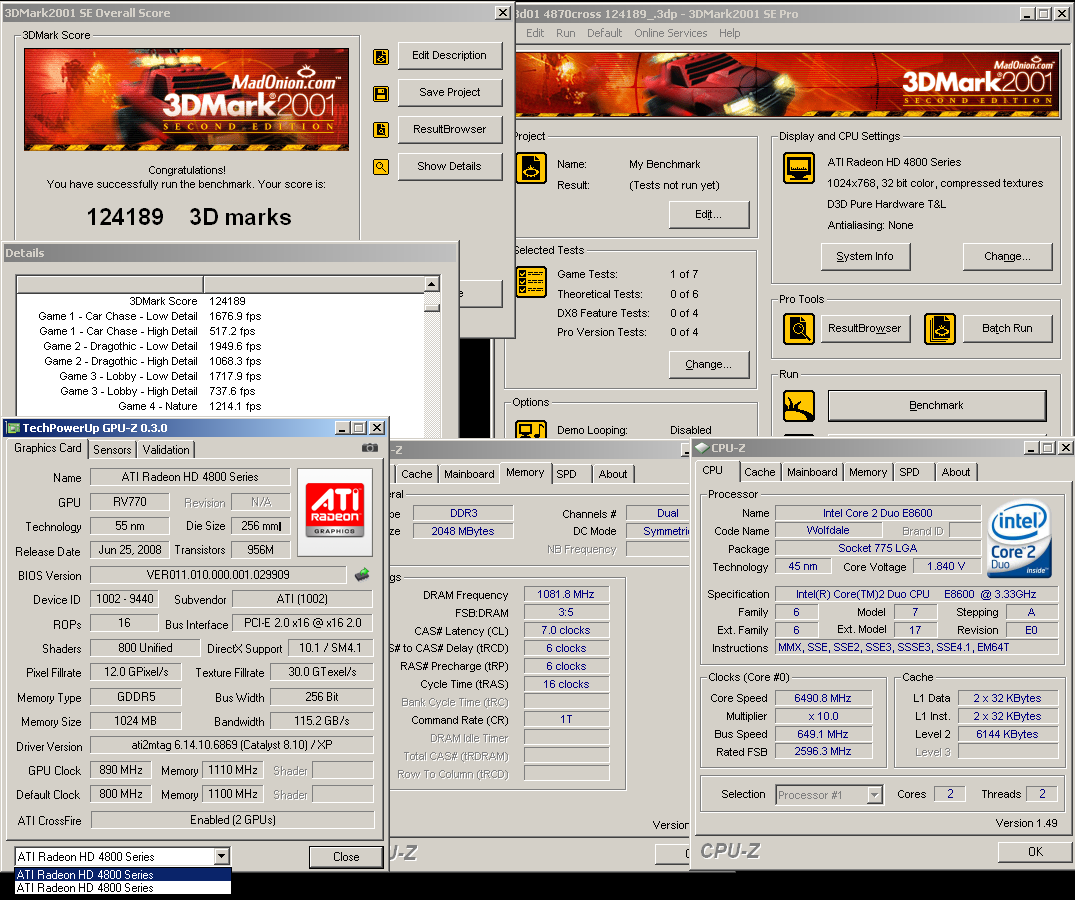This screenshot has width=1075, height=900.
Task: Click the GPU-Z Driver Version field
Action: pyautogui.click(x=232, y=745)
